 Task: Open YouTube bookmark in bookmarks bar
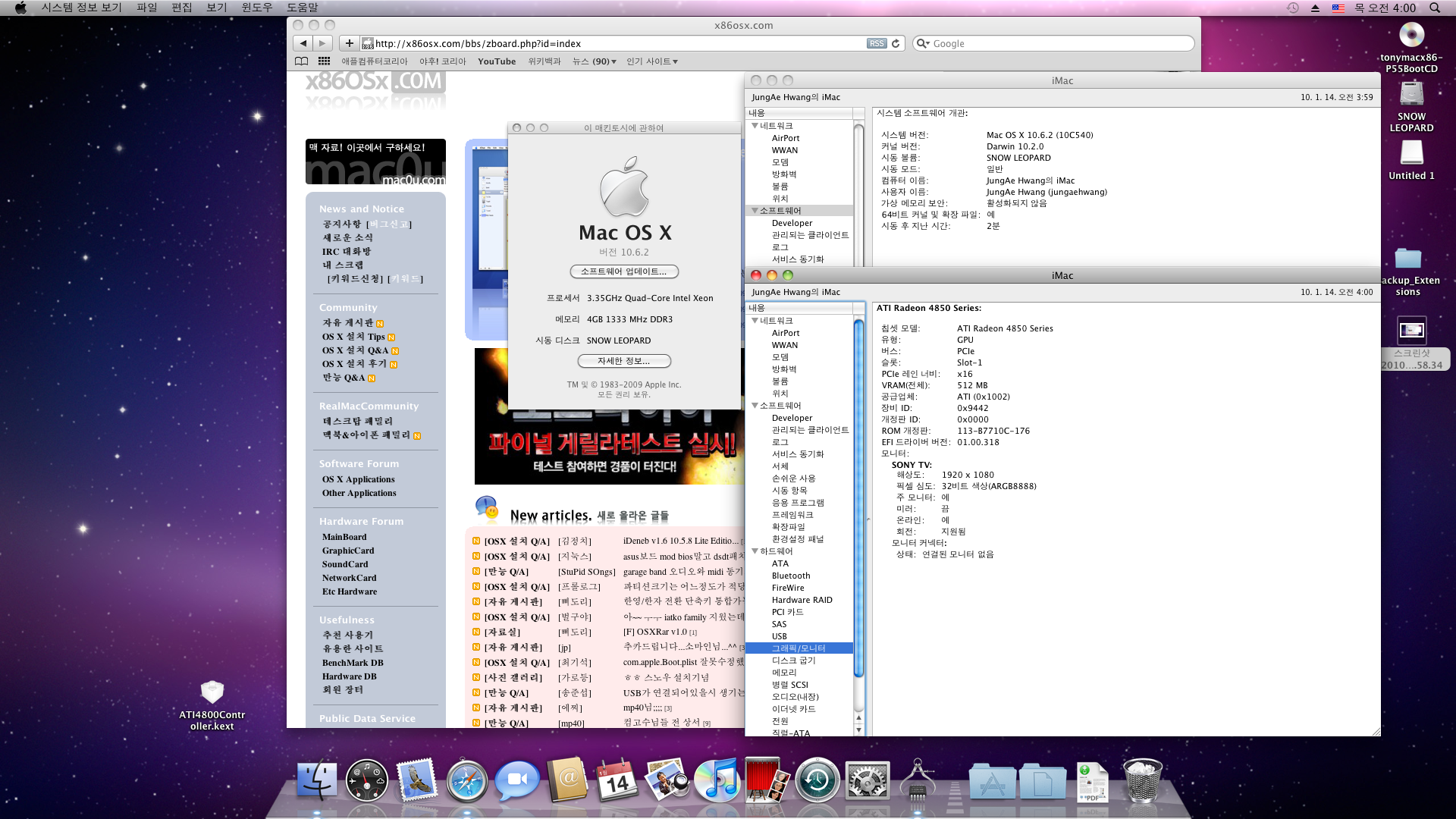(497, 61)
